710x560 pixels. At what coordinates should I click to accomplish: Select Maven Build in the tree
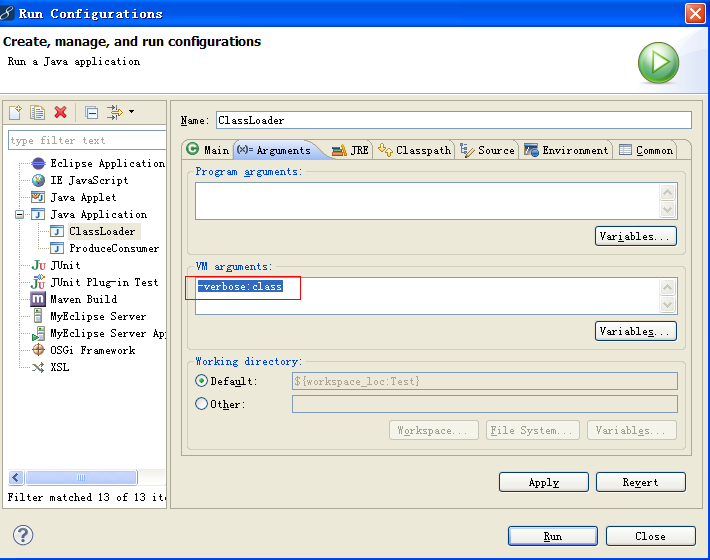tap(84, 299)
